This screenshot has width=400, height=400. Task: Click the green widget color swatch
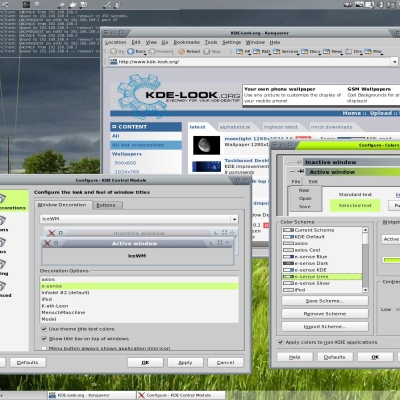(x=391, y=260)
